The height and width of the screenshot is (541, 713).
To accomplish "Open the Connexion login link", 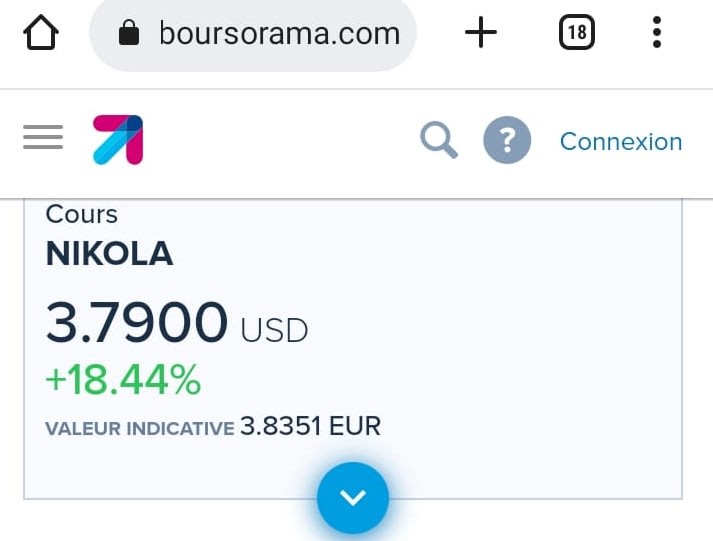I will 620,142.
